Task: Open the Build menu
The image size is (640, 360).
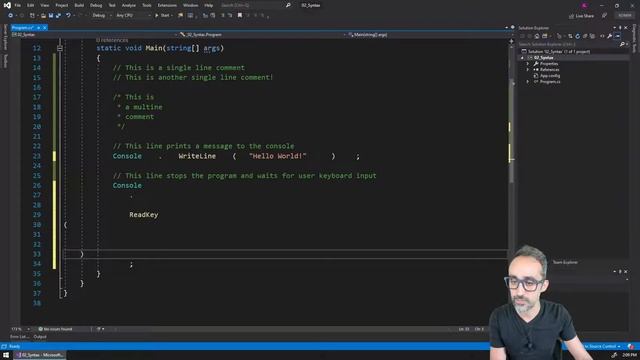Action: [79, 5]
